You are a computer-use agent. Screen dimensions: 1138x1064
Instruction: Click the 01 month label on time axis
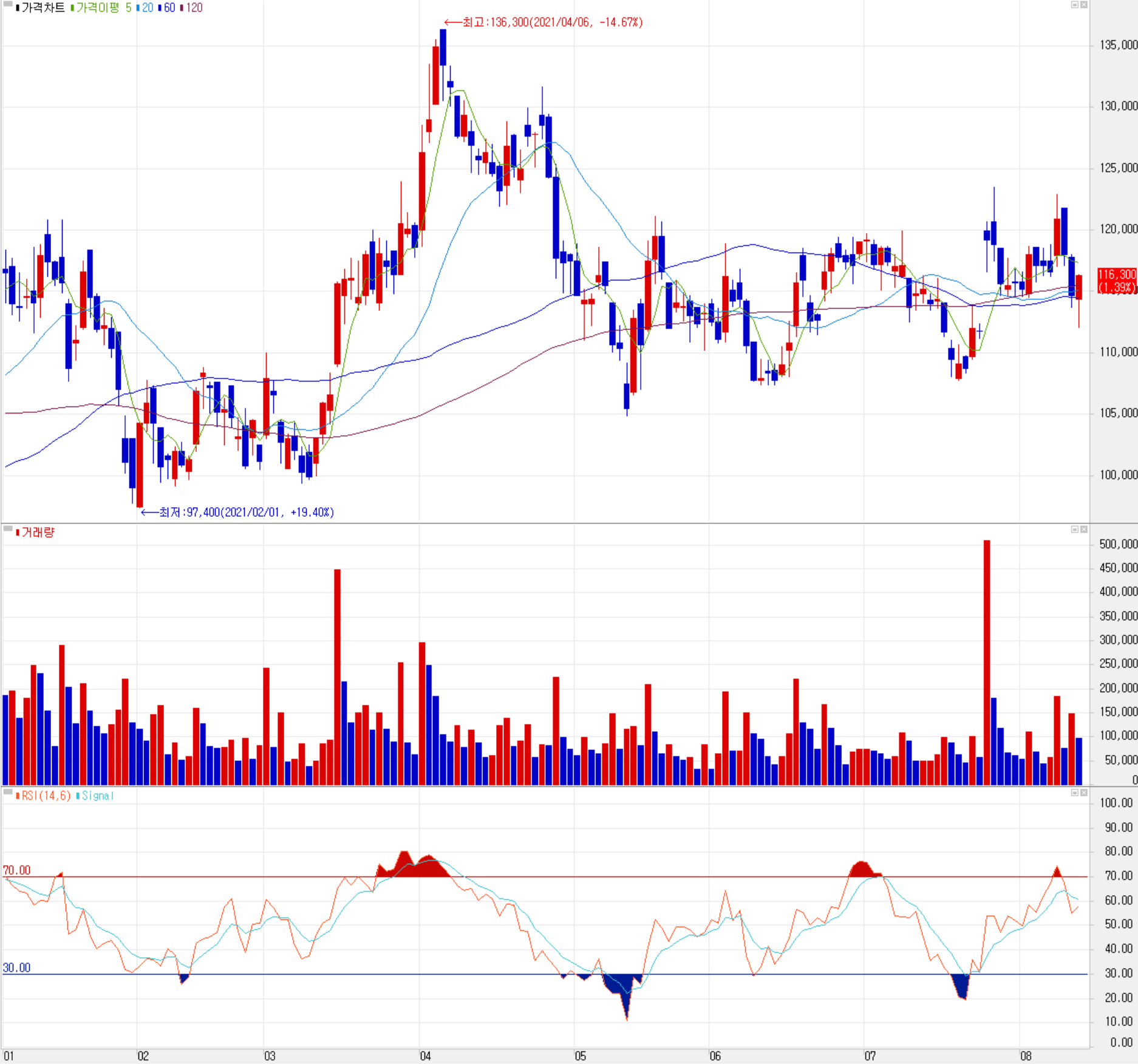point(9,1056)
